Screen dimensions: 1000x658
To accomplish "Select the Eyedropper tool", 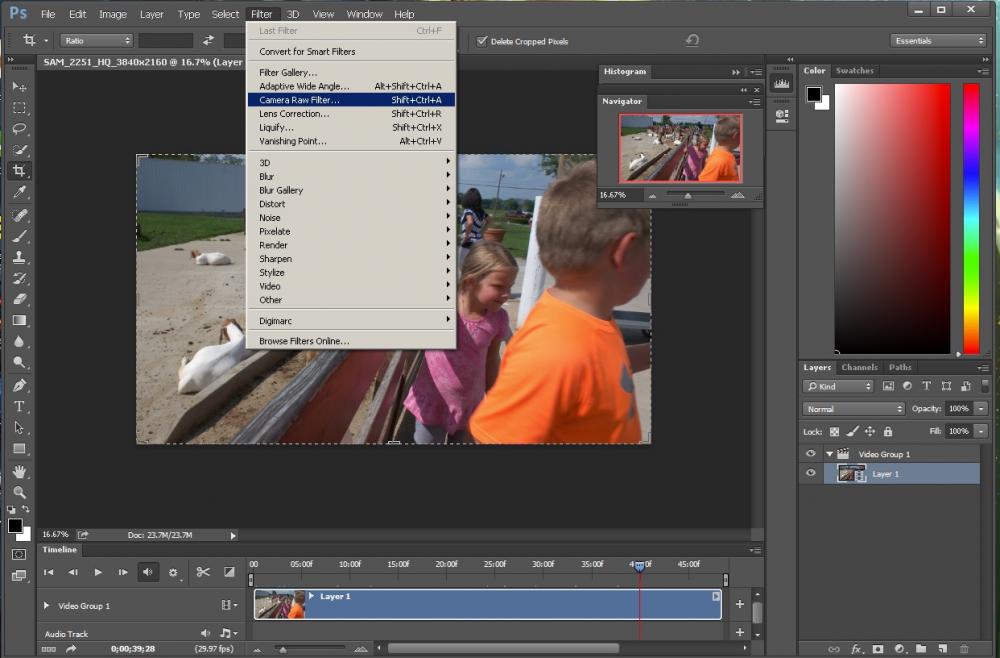I will tap(19, 192).
